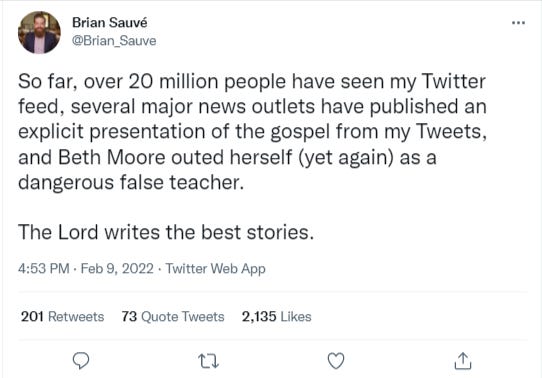Open the three-dot more options menu
This screenshot has width=542, height=378.
(x=518, y=23)
